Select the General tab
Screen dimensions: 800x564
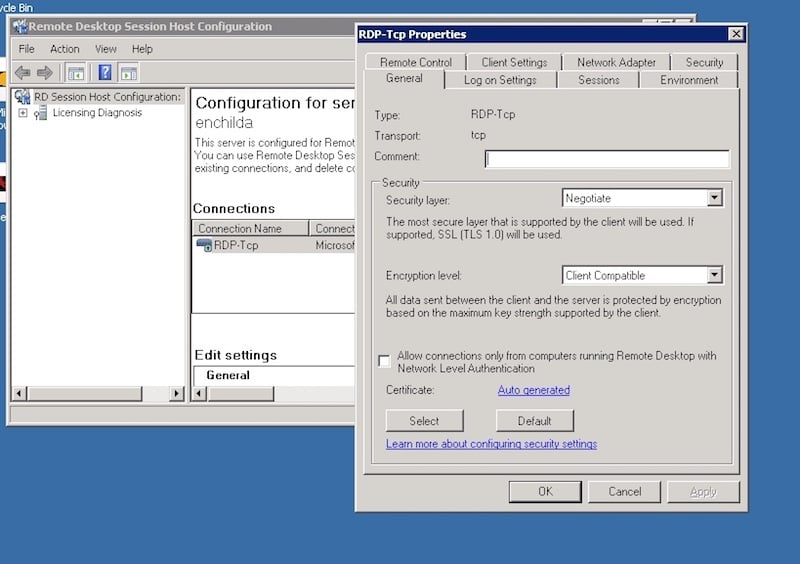pyautogui.click(x=404, y=79)
